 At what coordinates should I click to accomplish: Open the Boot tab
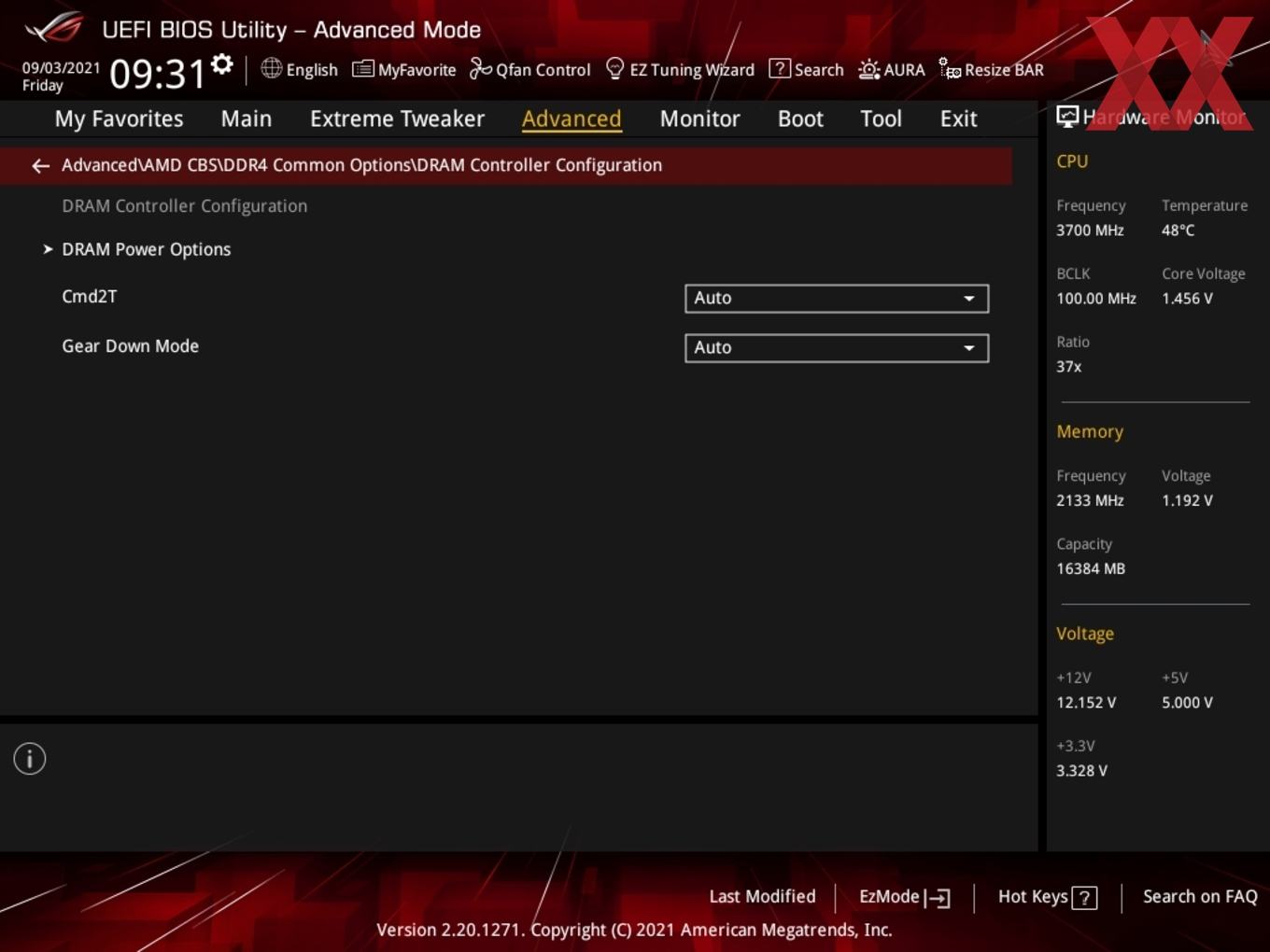(800, 119)
